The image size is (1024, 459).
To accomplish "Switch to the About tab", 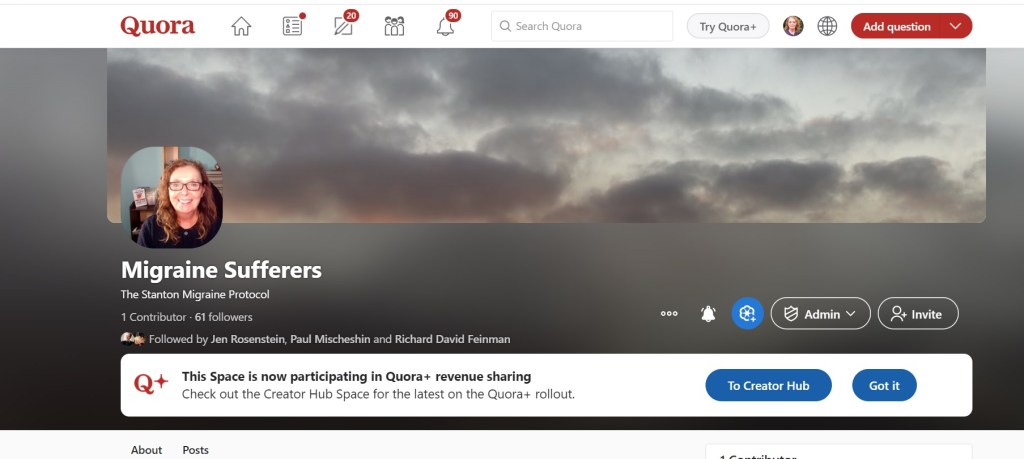I will pos(146,450).
